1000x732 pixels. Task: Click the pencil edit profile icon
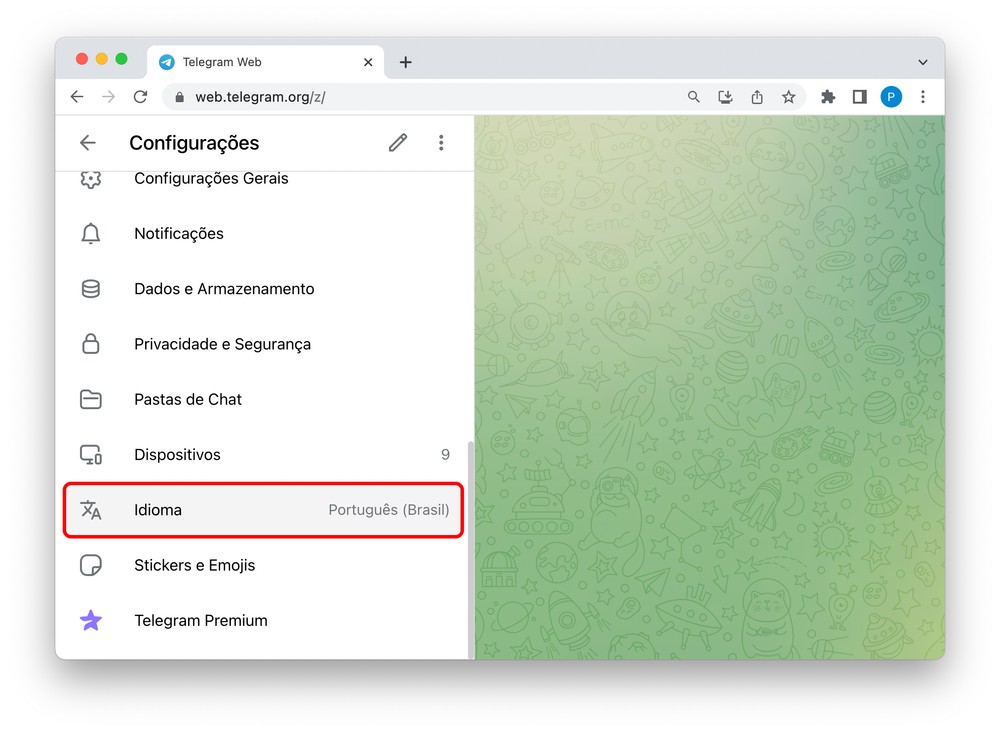click(398, 143)
